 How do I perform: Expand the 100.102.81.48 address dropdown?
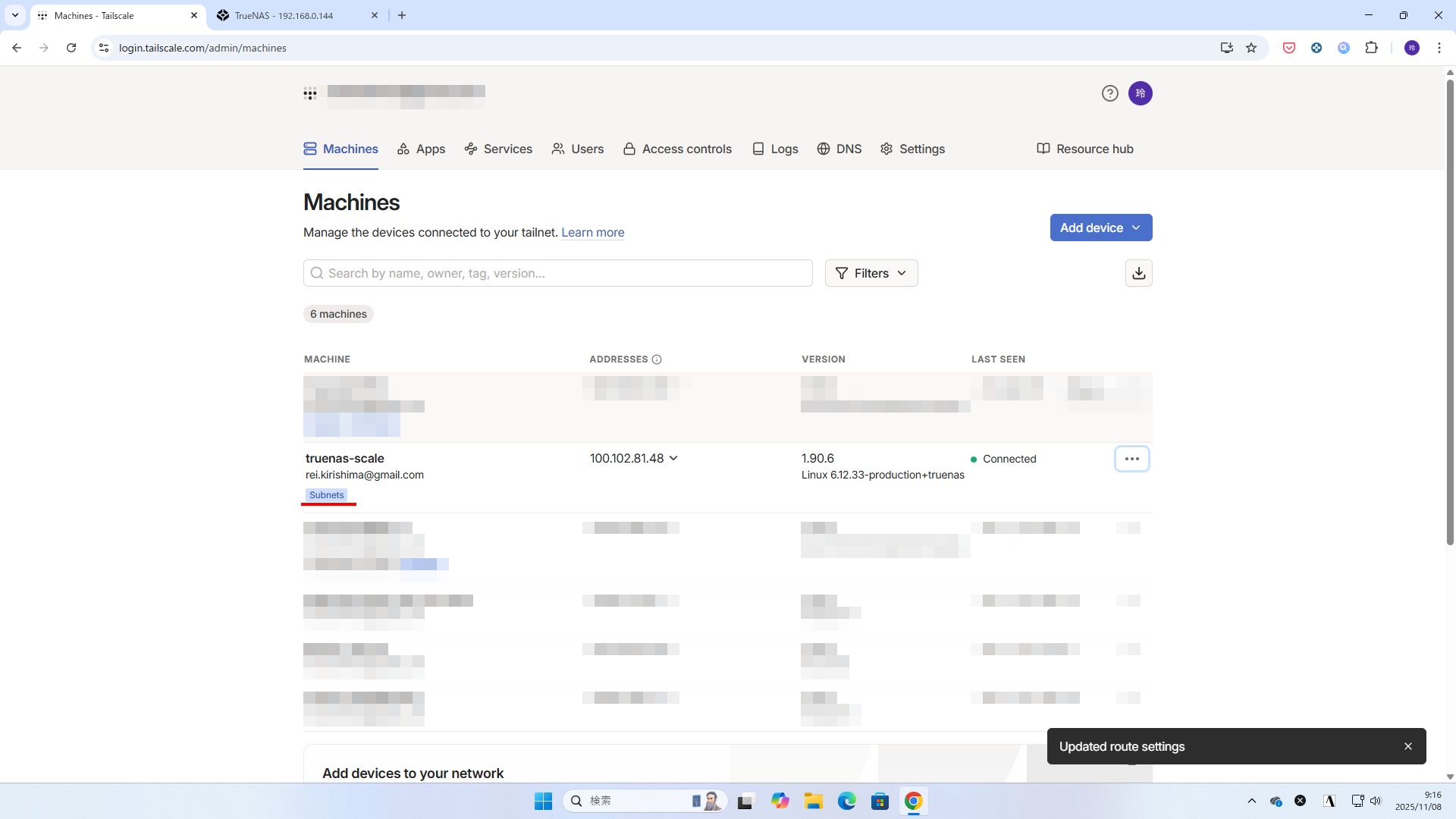point(673,458)
